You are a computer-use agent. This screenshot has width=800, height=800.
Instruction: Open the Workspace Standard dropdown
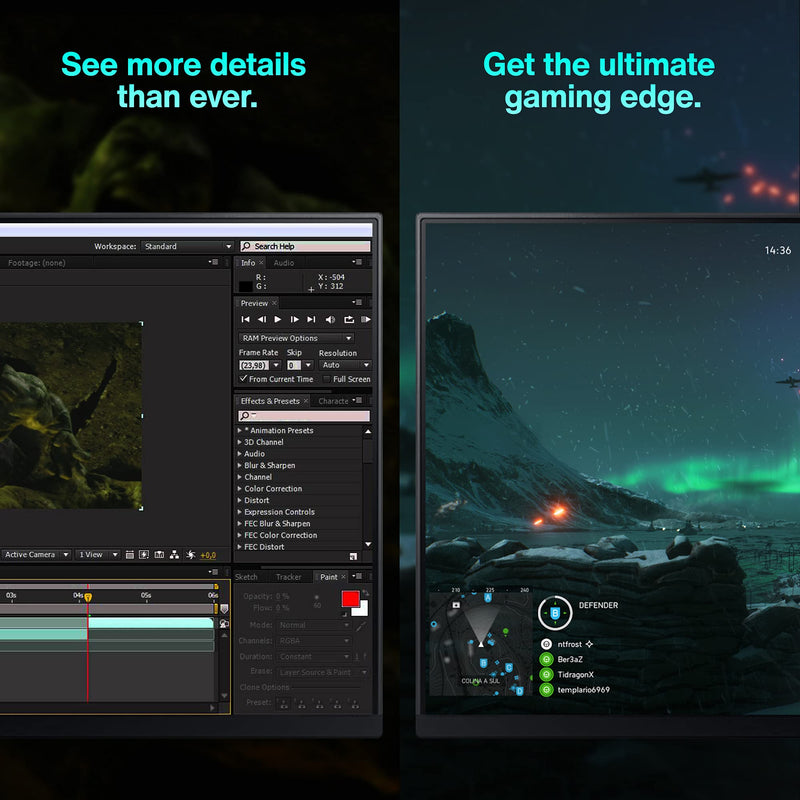(187, 246)
